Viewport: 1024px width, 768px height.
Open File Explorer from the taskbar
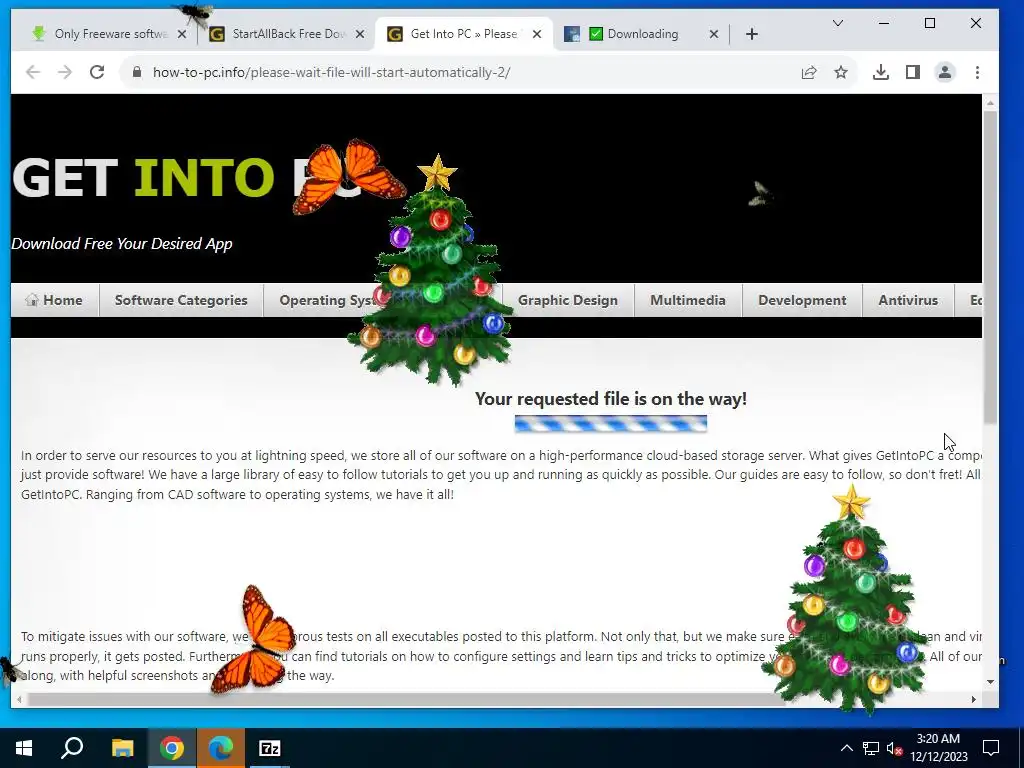coord(122,748)
